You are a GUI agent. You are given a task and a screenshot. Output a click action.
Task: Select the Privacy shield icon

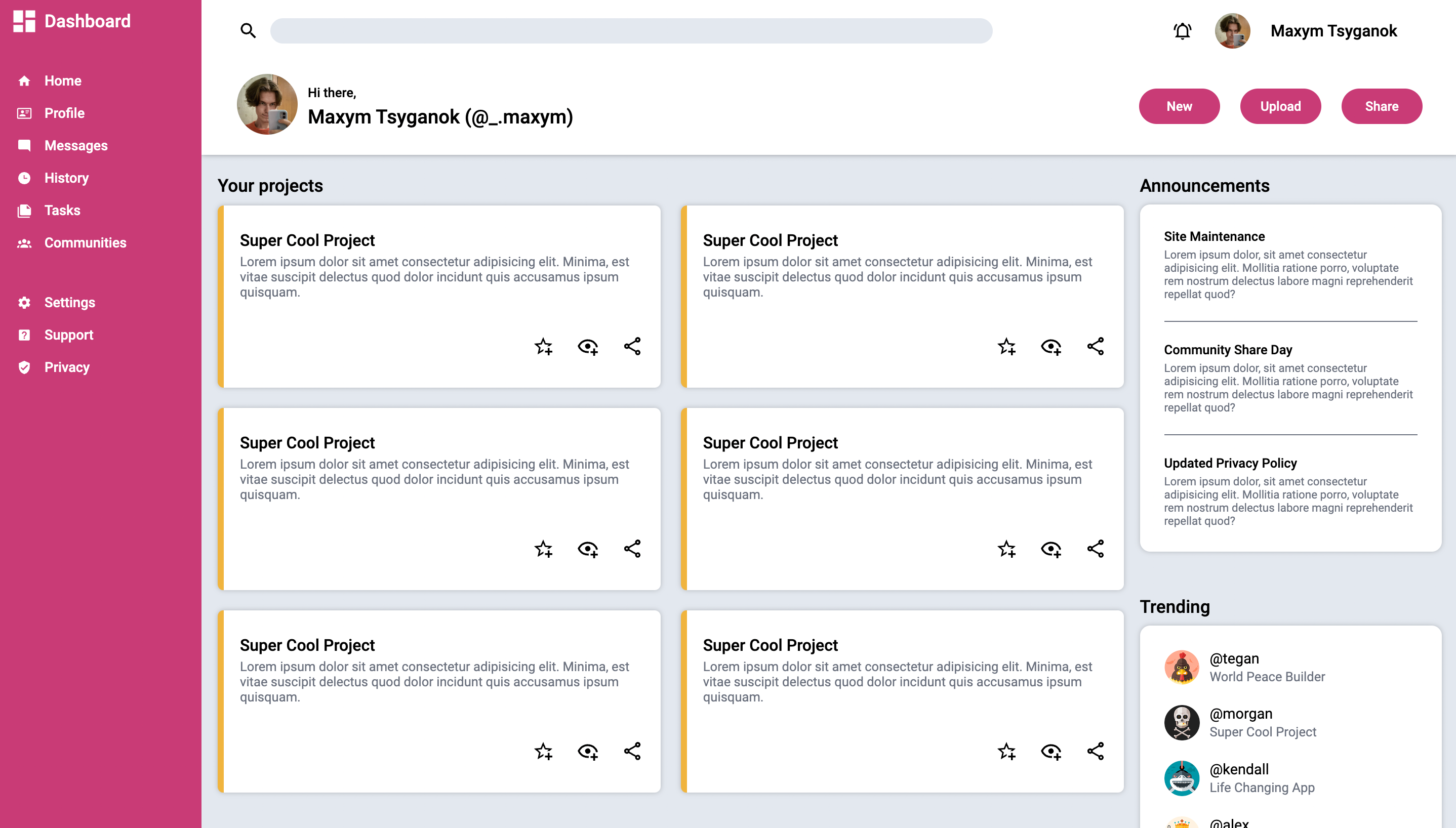pos(24,367)
